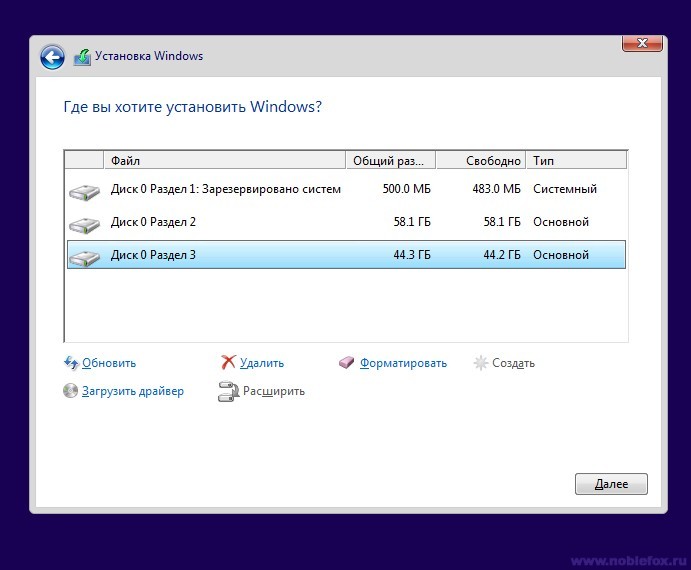Image resolution: width=691 pixels, height=570 pixels.
Task: Click the drive icon of Диск 0 Раздел 1
Action: tap(85, 192)
